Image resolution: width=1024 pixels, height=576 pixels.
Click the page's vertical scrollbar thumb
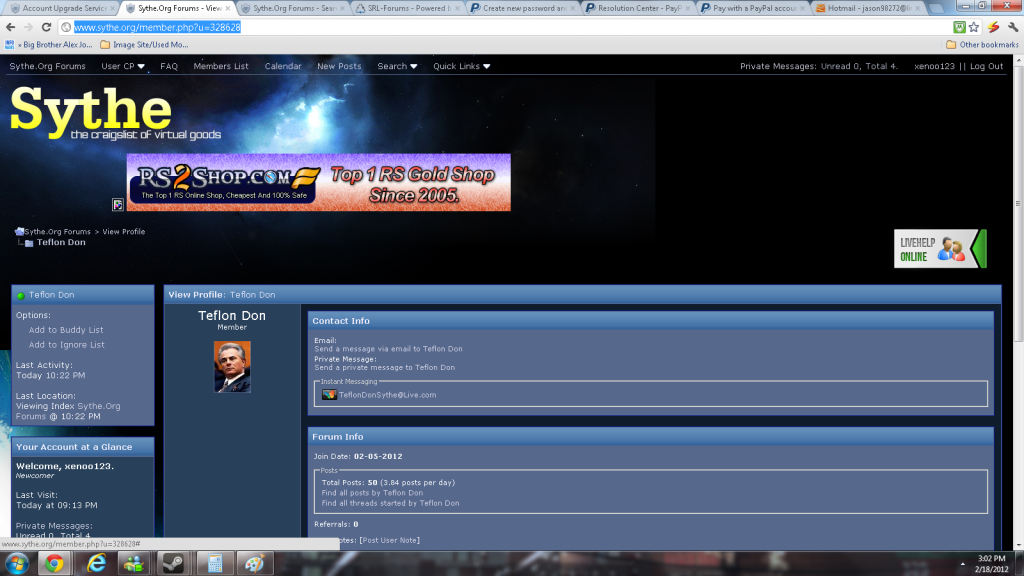tap(1018, 204)
